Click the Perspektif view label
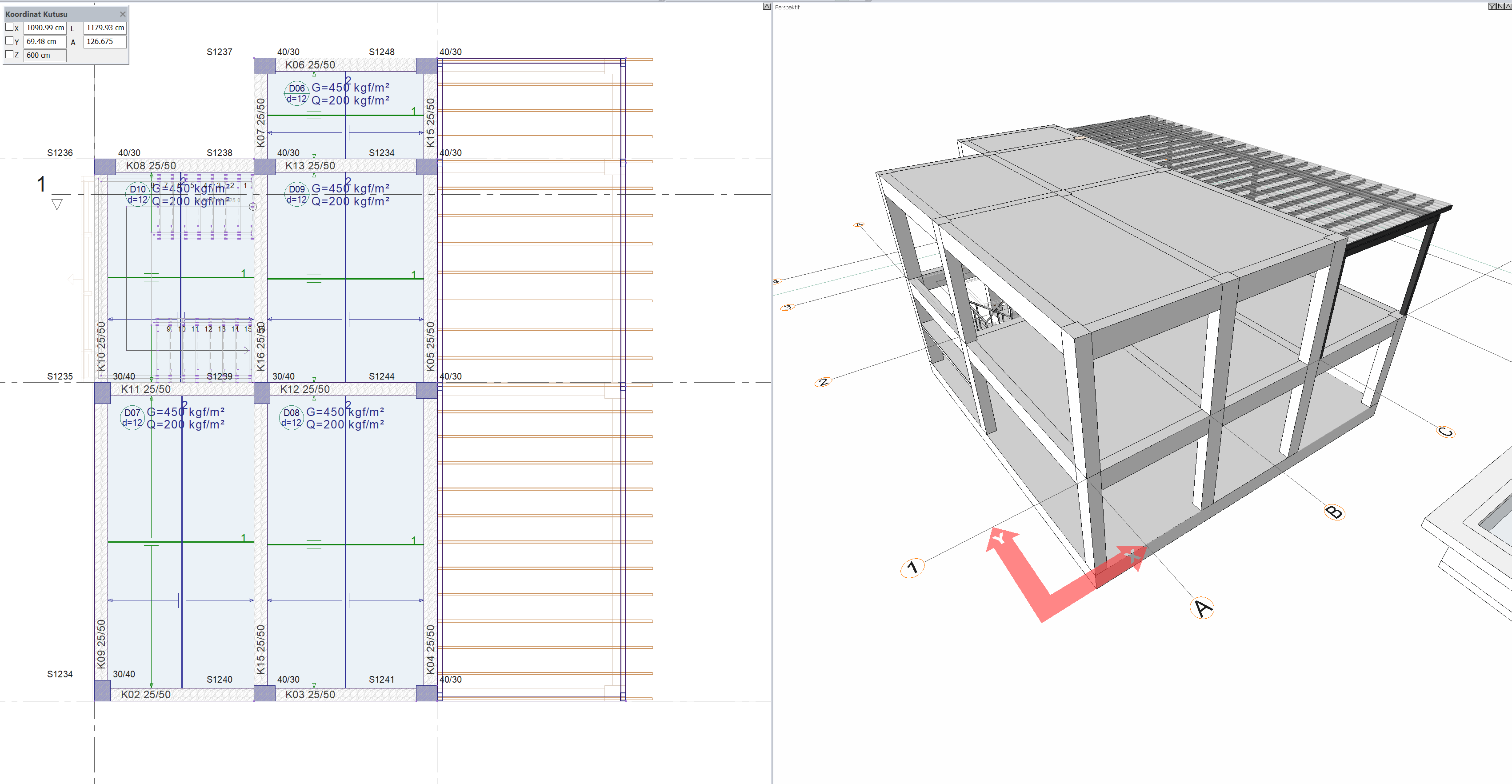Screen dimensions: 1512x784 (787, 8)
